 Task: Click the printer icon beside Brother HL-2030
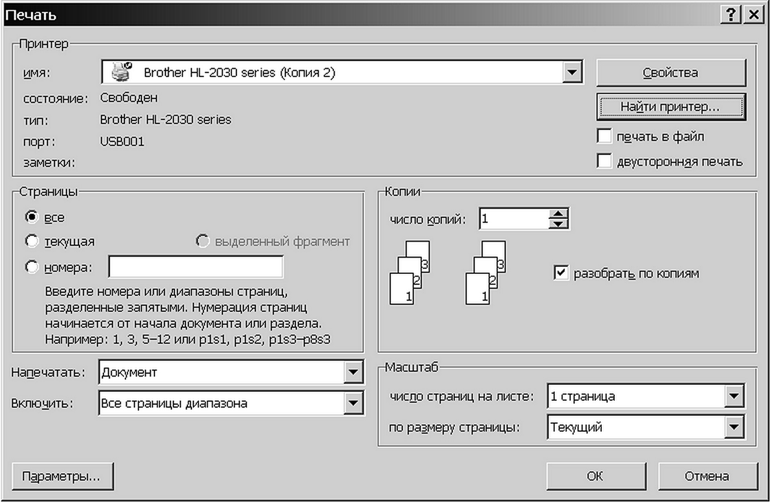122,72
